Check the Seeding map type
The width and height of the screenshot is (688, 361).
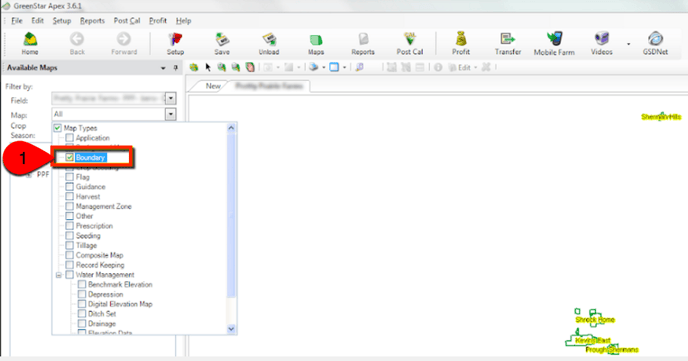(x=69, y=236)
